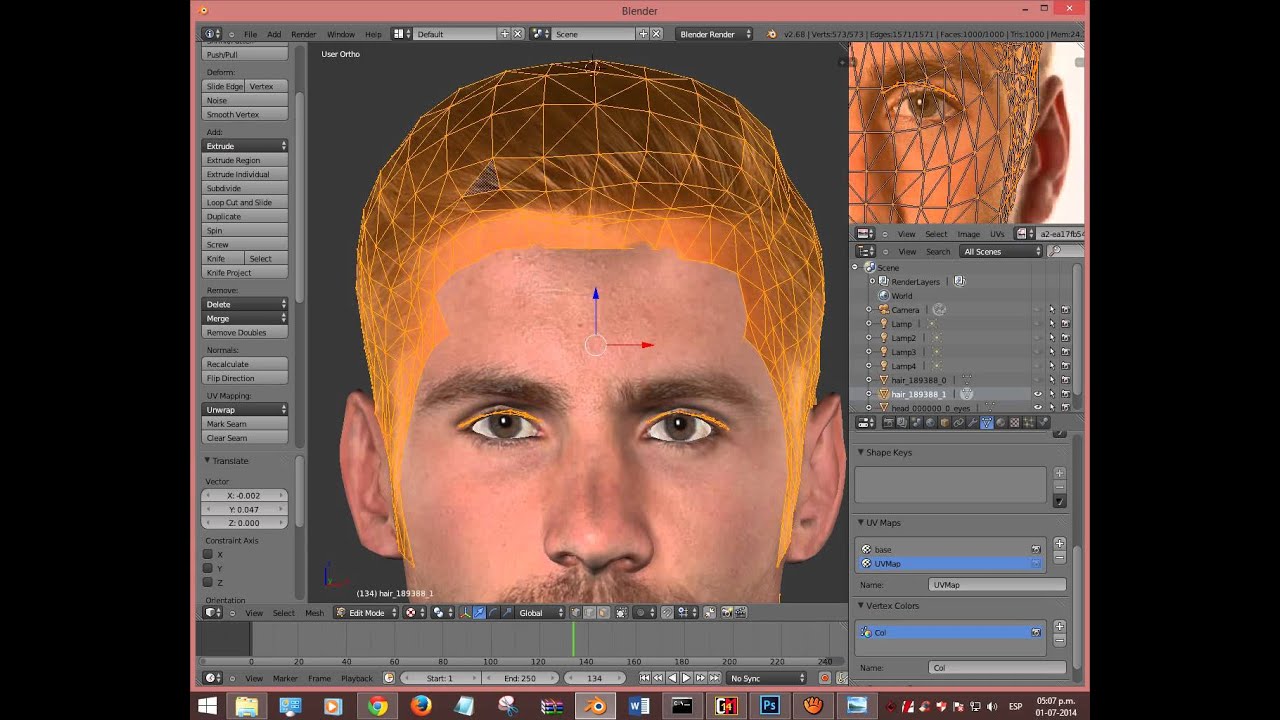This screenshot has width=1280, height=720.
Task: Open the Playback menu in timeline
Action: (x=357, y=678)
